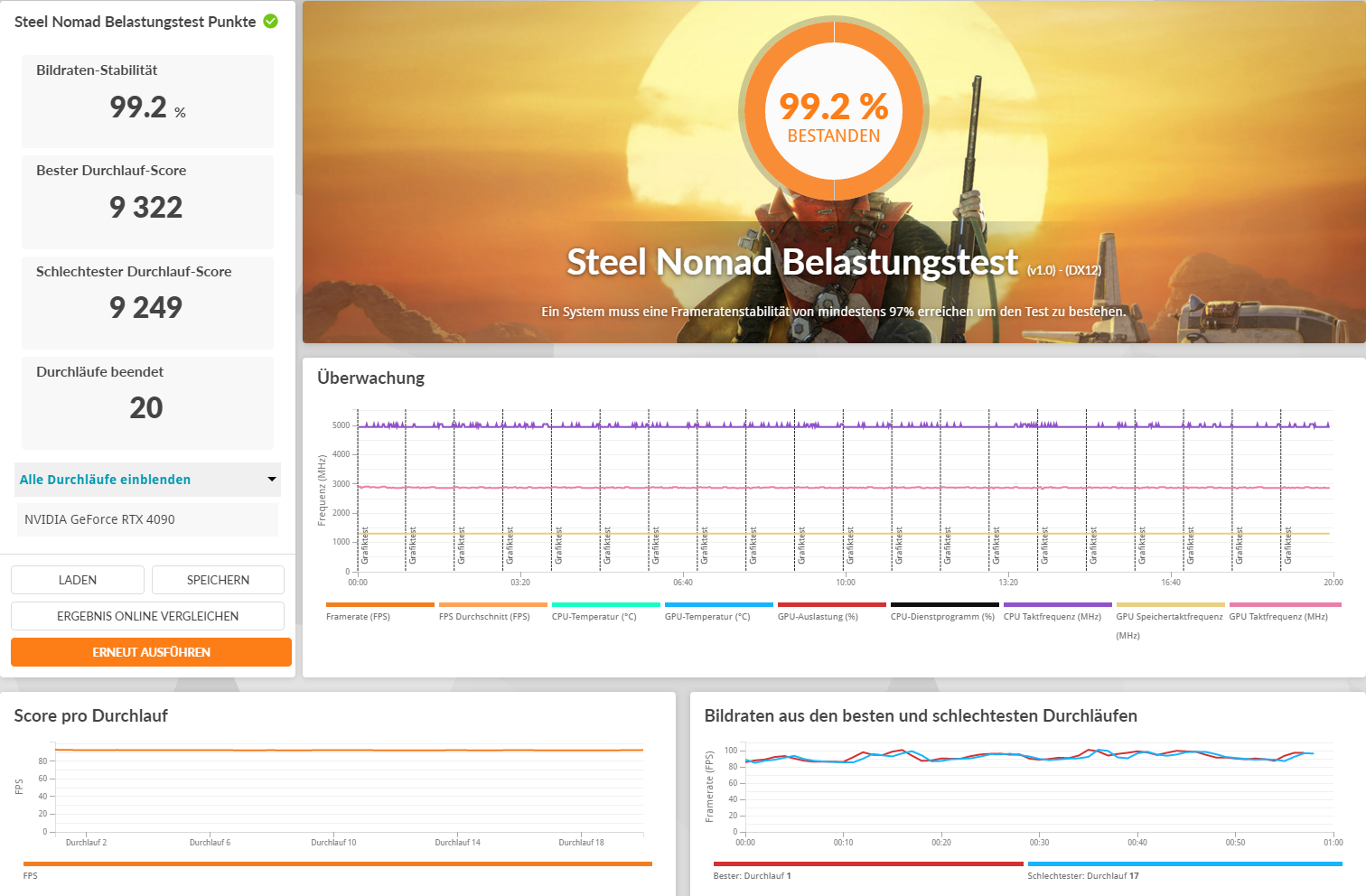The image size is (1366, 896).
Task: Click the SPEICHERN button
Action: [218, 580]
